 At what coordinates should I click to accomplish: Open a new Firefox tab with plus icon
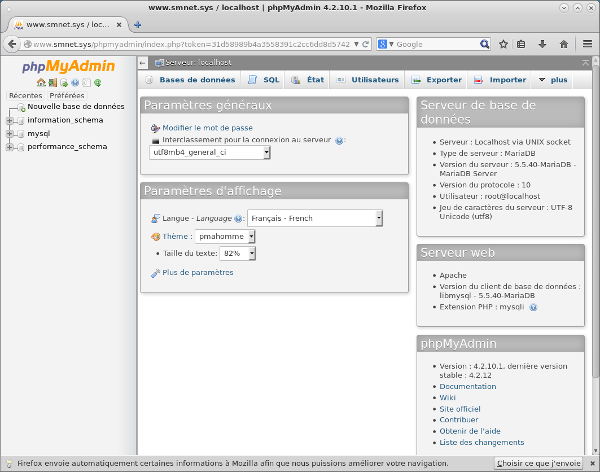pos(138,25)
